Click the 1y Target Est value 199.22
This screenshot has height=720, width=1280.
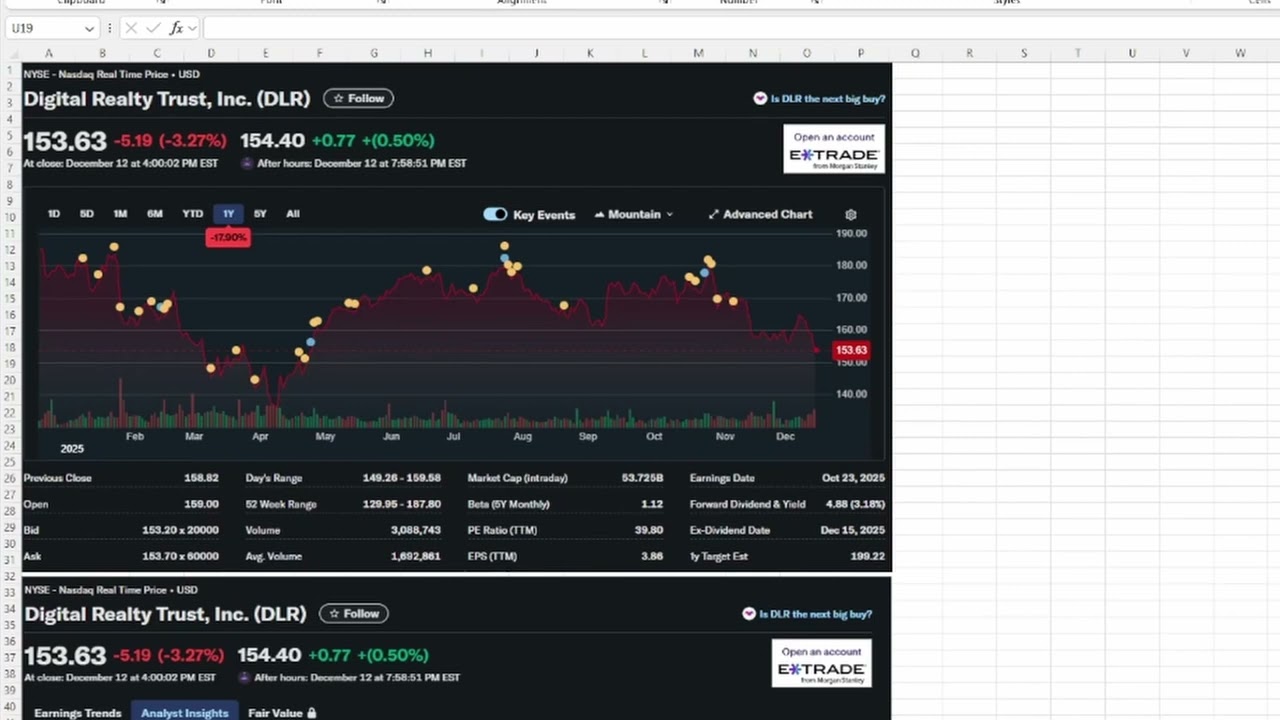coord(868,556)
